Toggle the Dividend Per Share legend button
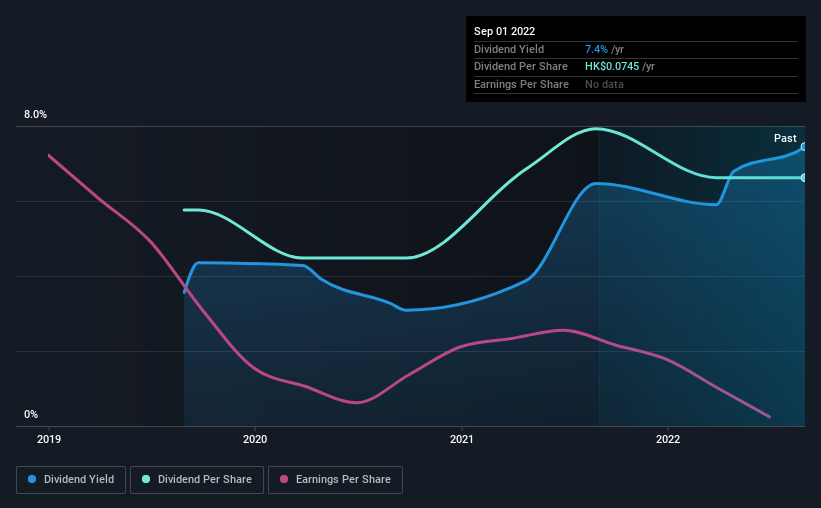 tap(197, 480)
